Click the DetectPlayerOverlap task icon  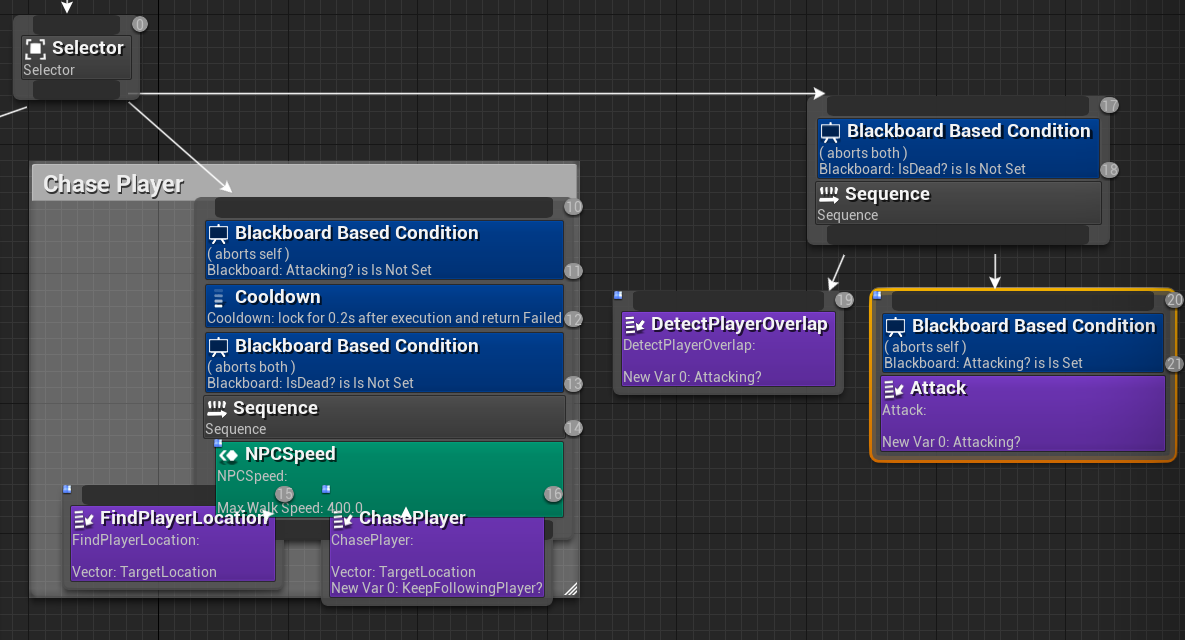coord(634,325)
